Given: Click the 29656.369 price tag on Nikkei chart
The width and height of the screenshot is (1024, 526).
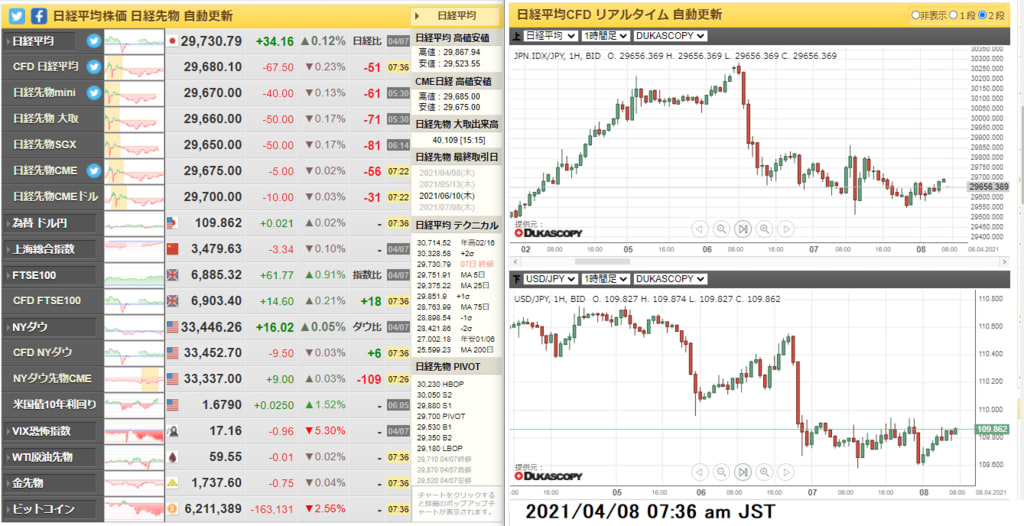Looking at the screenshot, I should click(989, 187).
